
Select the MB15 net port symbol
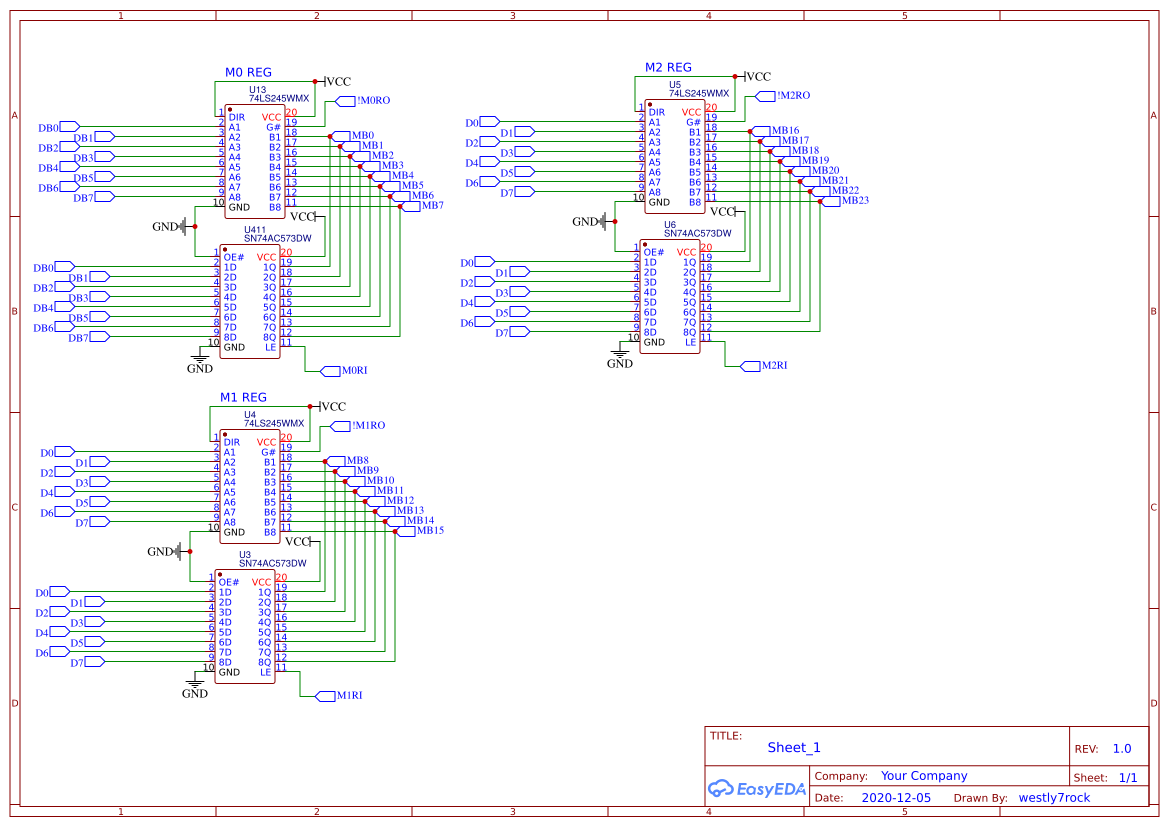coord(406,531)
